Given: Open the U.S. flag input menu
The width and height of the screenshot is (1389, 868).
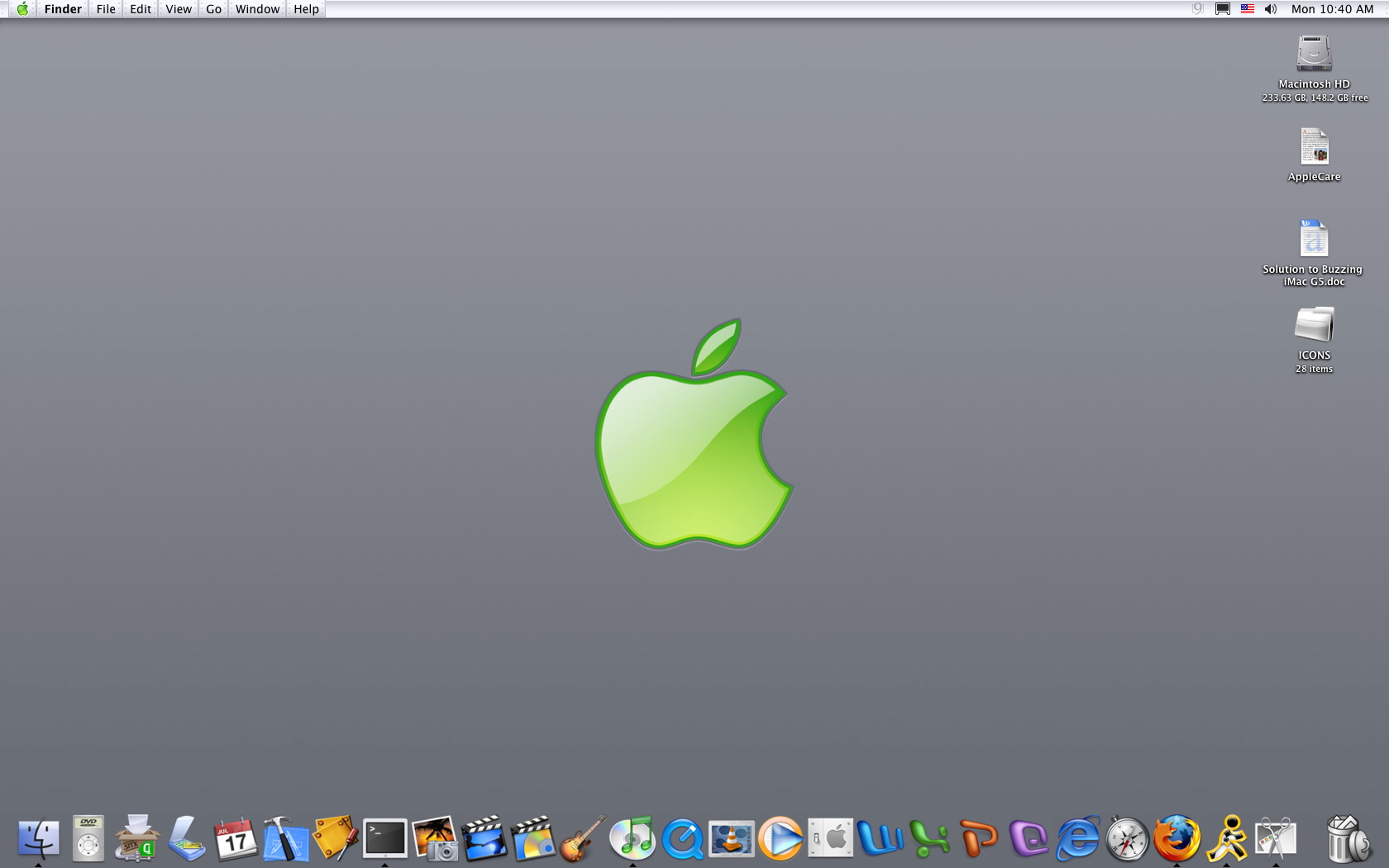Looking at the screenshot, I should pyautogui.click(x=1248, y=9).
